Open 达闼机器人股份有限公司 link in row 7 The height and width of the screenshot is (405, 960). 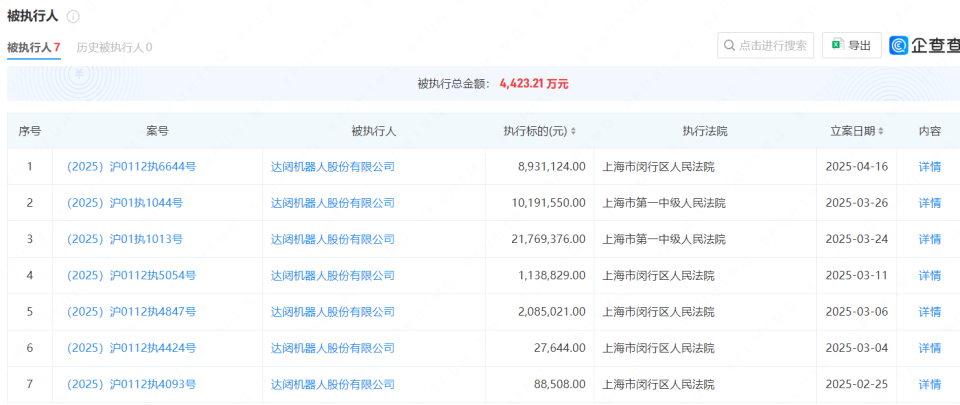333,385
